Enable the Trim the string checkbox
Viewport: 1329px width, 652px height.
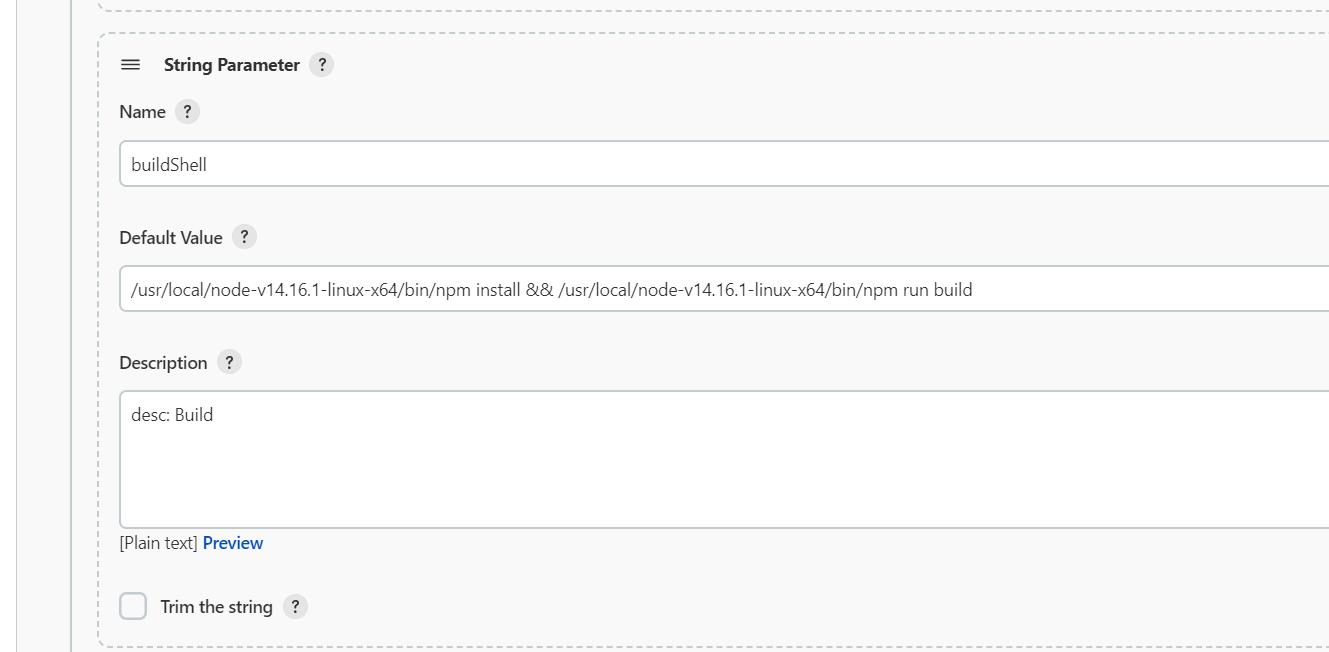[x=133, y=606]
